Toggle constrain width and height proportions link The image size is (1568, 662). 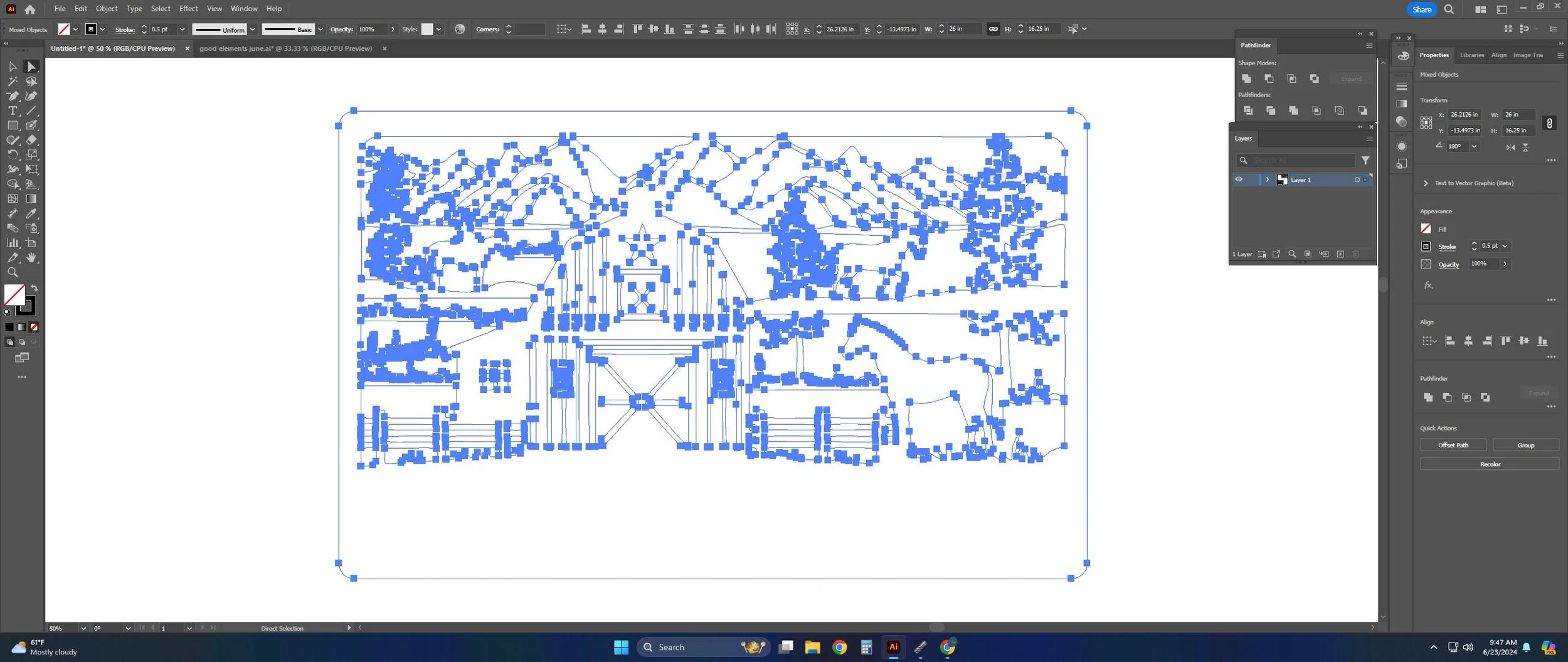pyautogui.click(x=1549, y=123)
